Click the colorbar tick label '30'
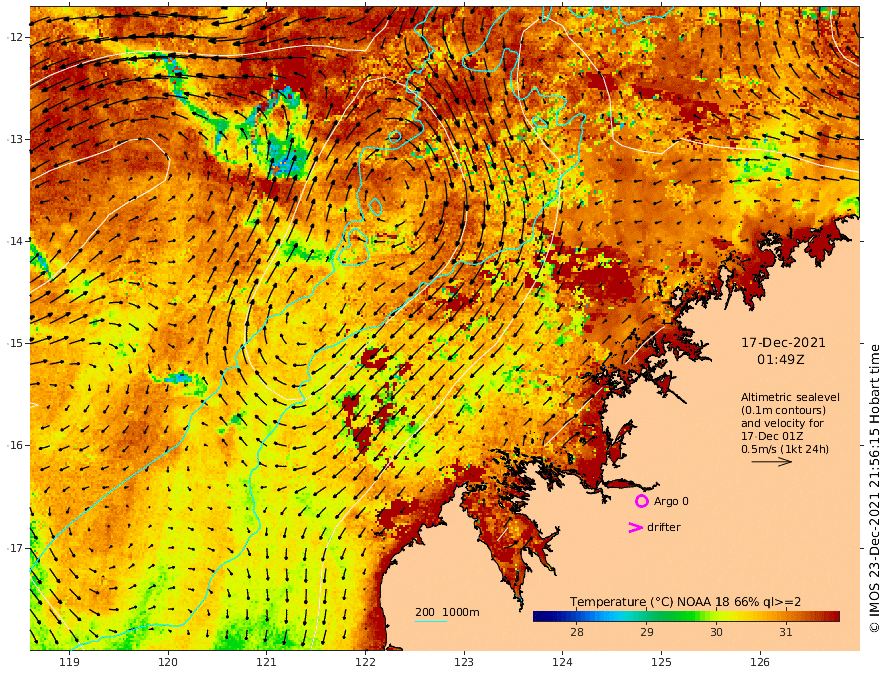The height and width of the screenshot is (680, 880). tap(716, 632)
